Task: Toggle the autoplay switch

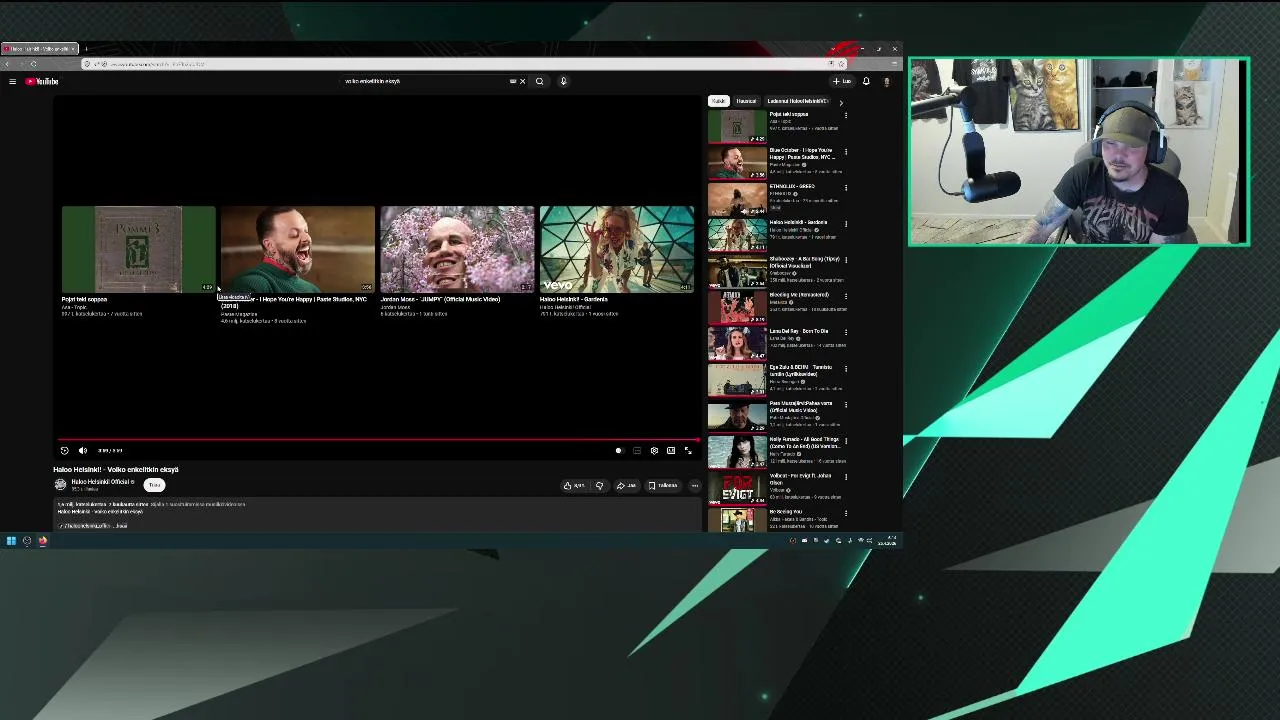Action: click(x=618, y=451)
